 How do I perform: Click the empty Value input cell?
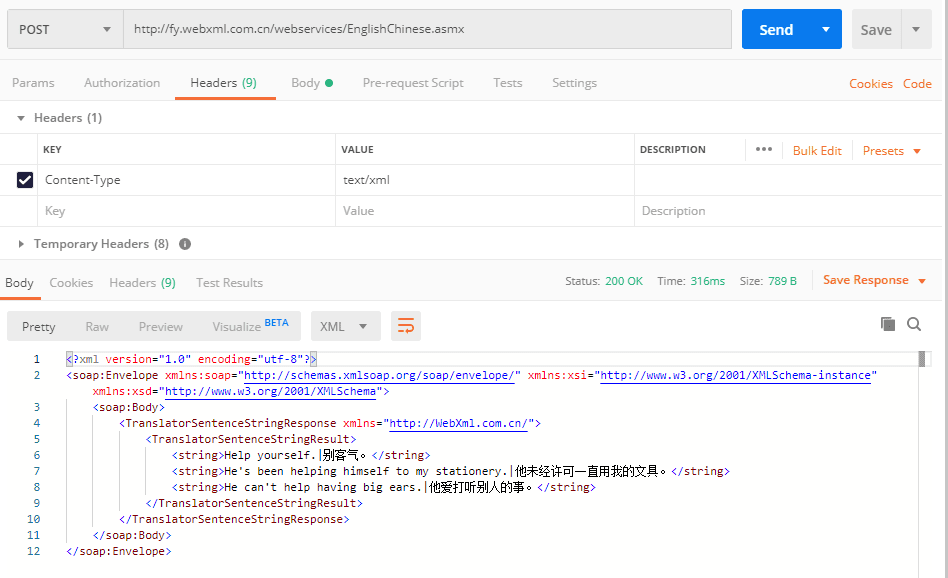(485, 211)
